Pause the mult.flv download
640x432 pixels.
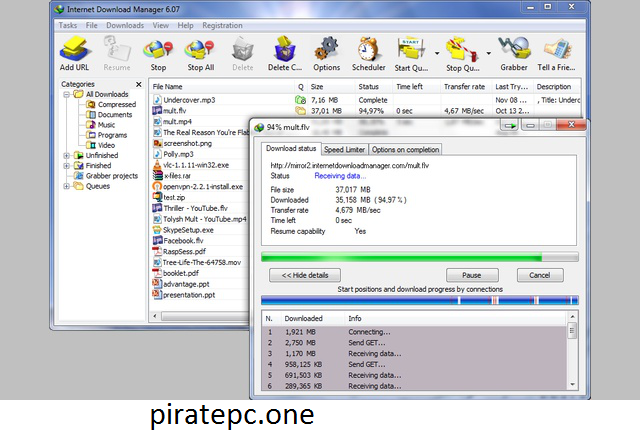(472, 275)
